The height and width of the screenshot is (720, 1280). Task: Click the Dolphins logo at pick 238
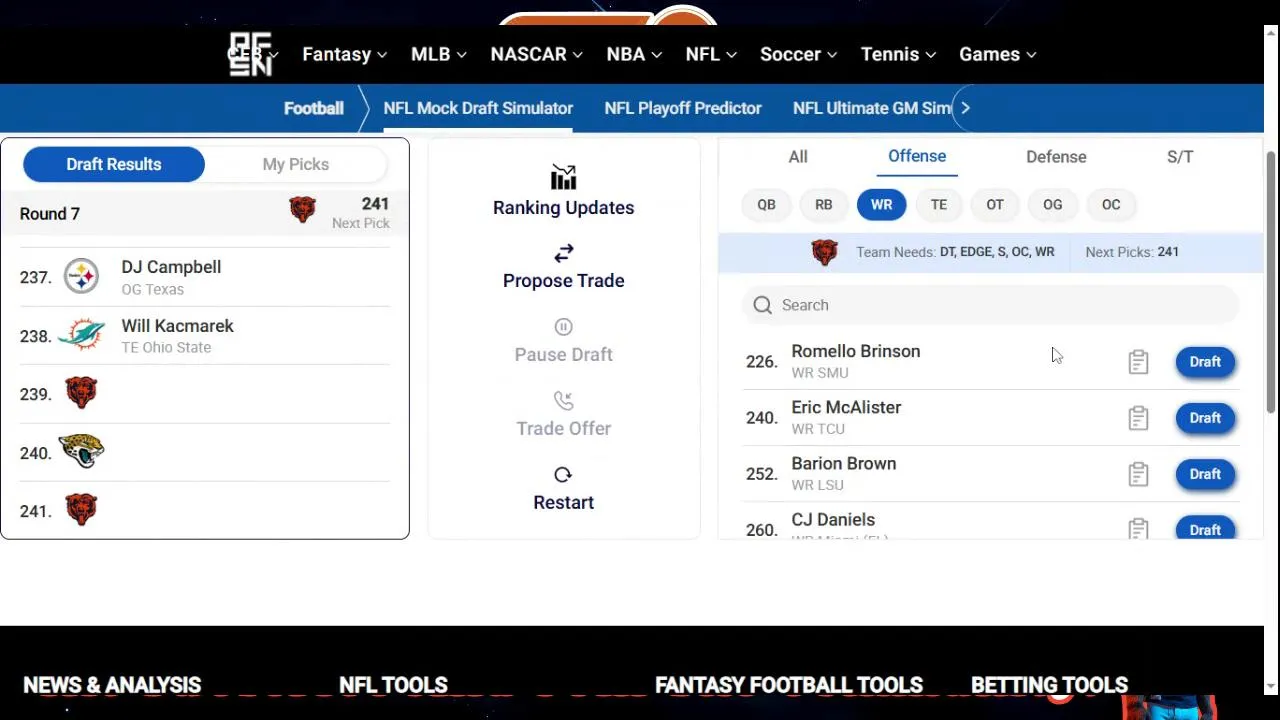(x=81, y=336)
